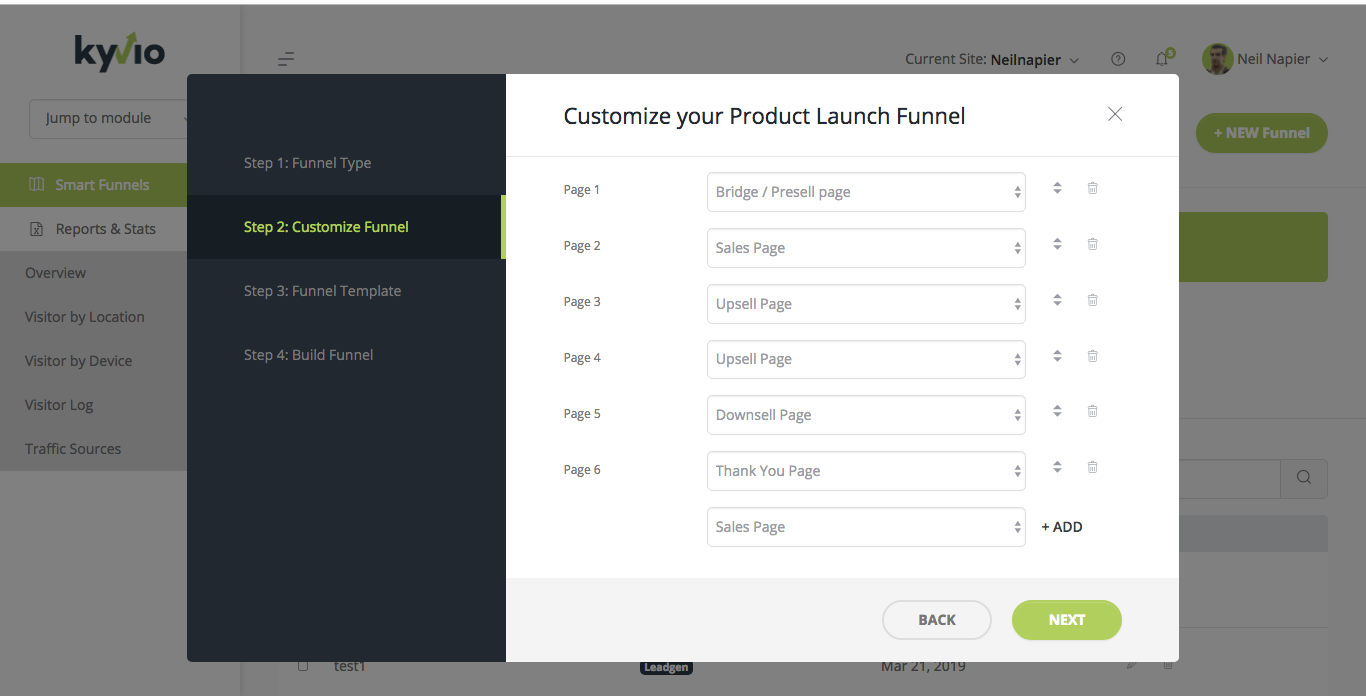The width and height of the screenshot is (1366, 696).
Task: Open Visitor by Location
Action: tap(85, 317)
